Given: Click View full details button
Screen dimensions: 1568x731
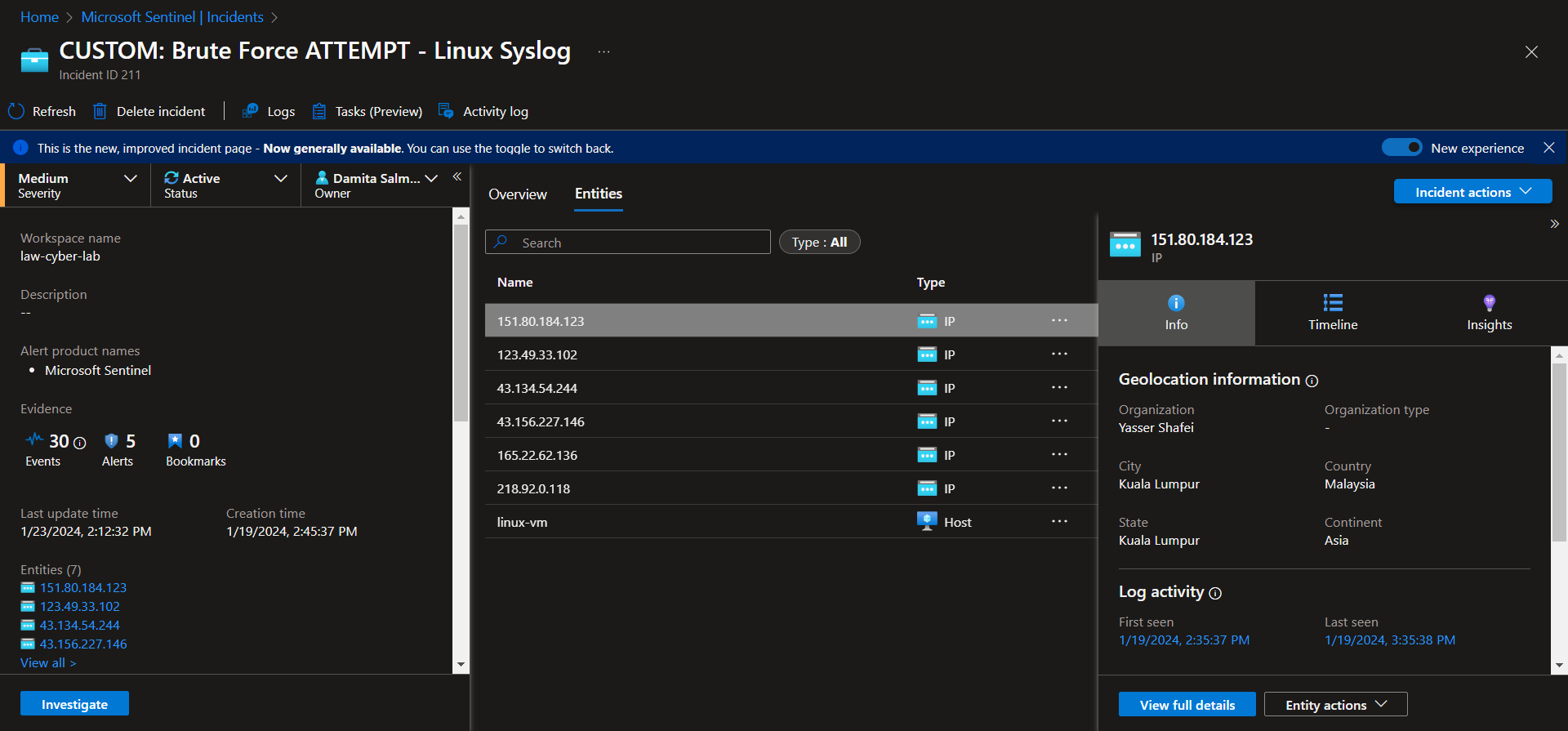Looking at the screenshot, I should click(x=1187, y=705).
